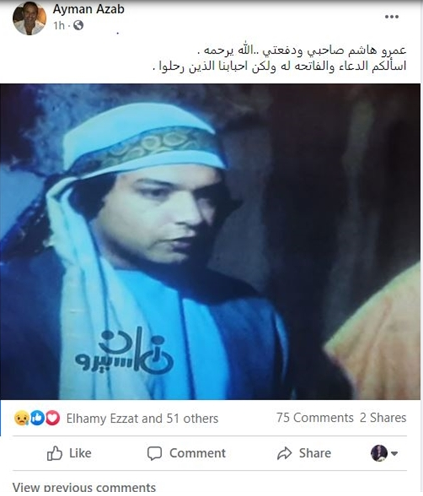Open the post options three-dots menu
Screen dimensions: 423x496
392,17
